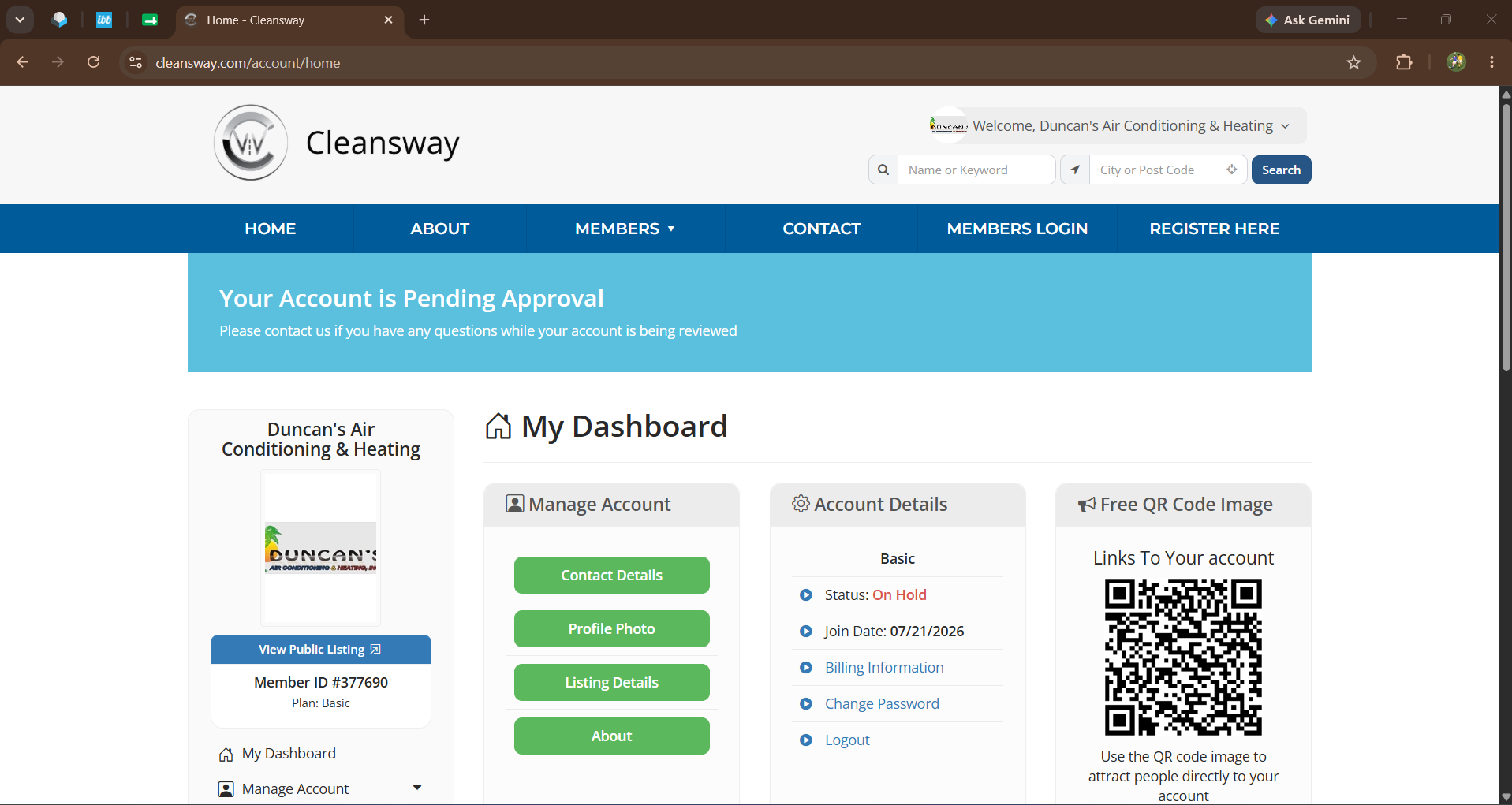The width and height of the screenshot is (1512, 805).
Task: Click the Name or Keyword input field
Action: tap(976, 170)
